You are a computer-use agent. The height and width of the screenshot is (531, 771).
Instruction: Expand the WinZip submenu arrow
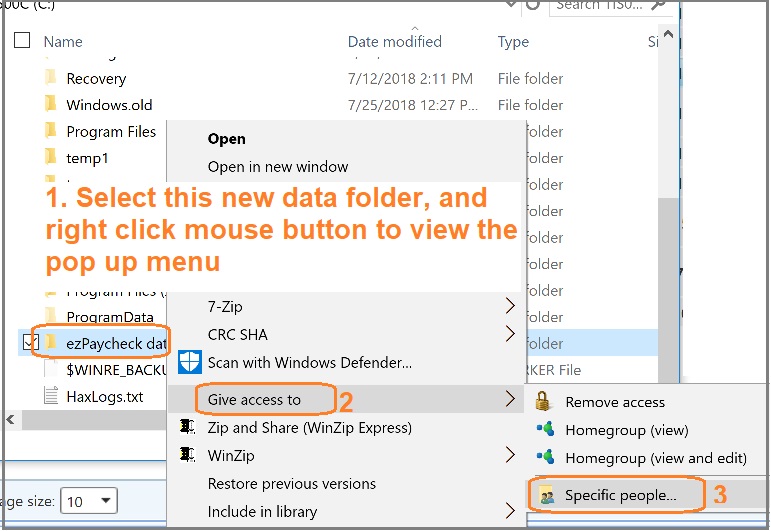click(x=510, y=455)
